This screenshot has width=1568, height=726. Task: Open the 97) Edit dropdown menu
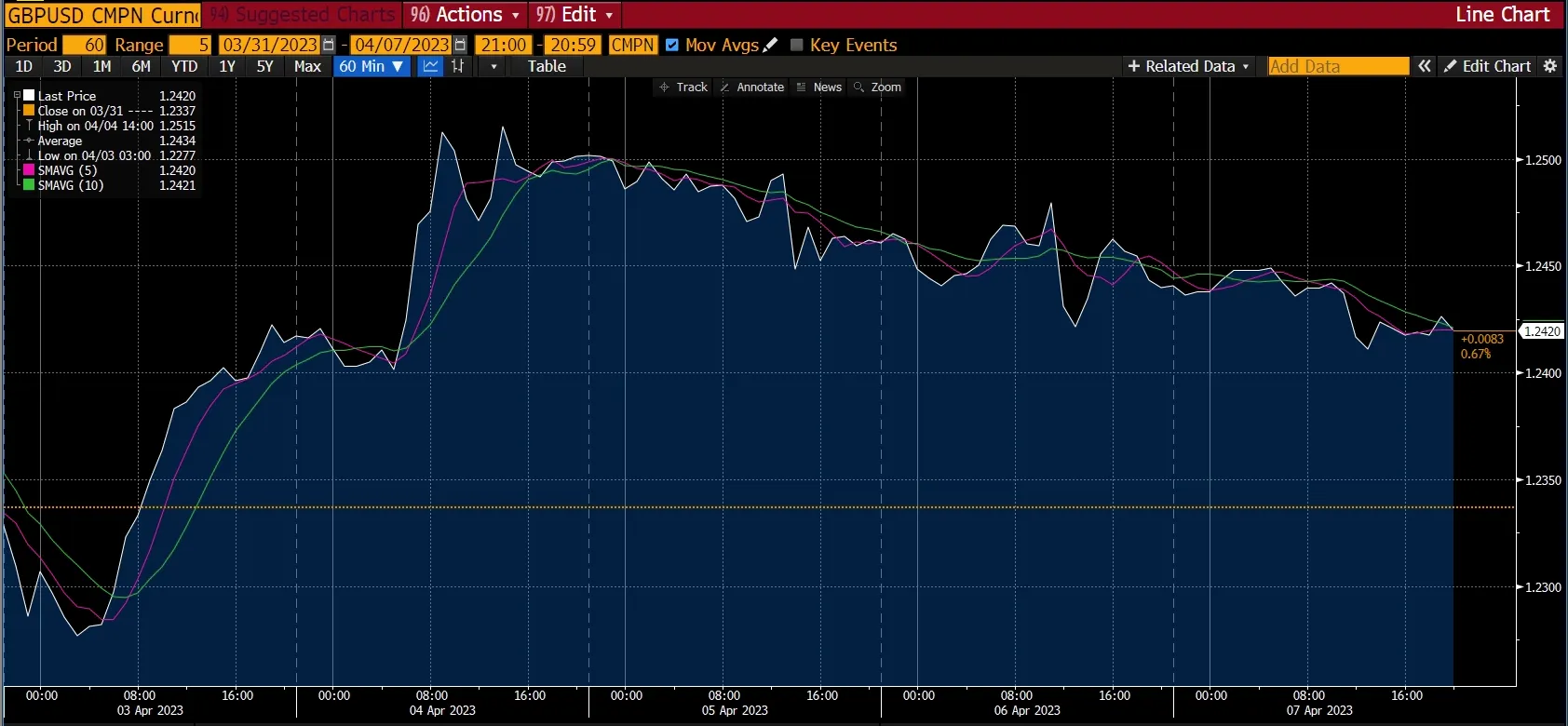pos(574,15)
